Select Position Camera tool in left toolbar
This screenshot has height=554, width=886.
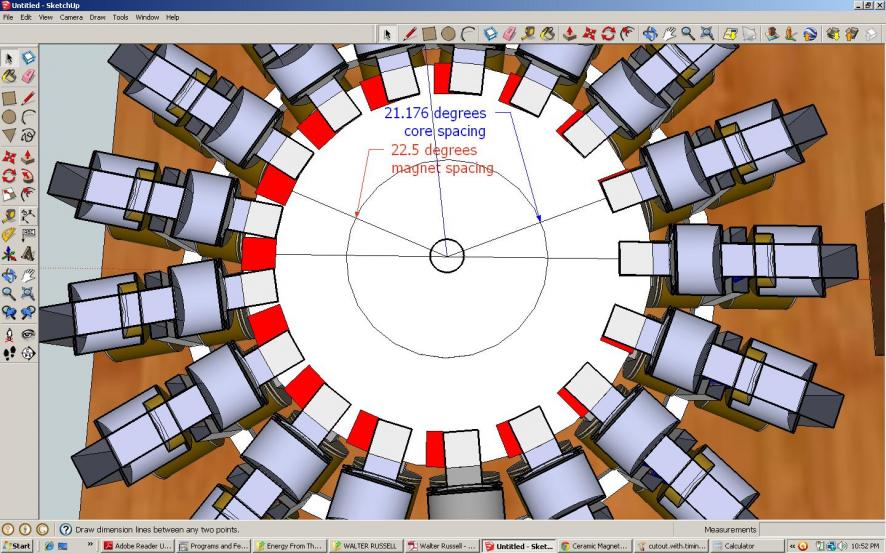[9, 334]
